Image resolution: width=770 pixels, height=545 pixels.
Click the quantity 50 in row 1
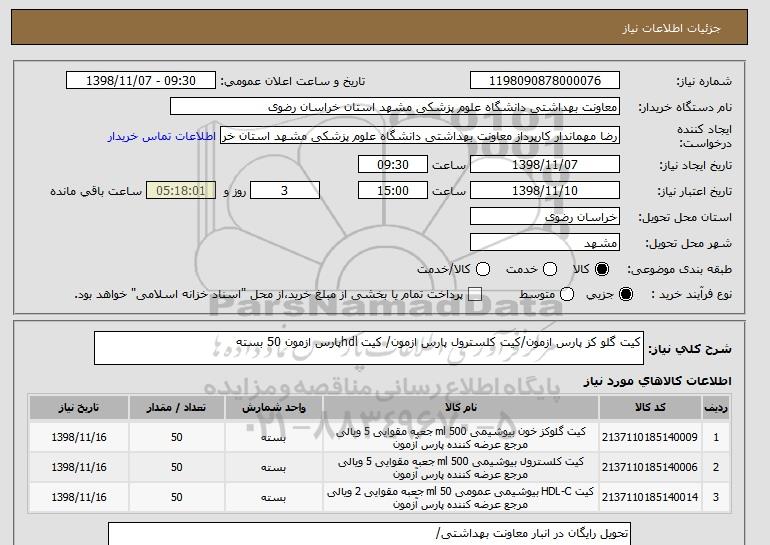177,437
